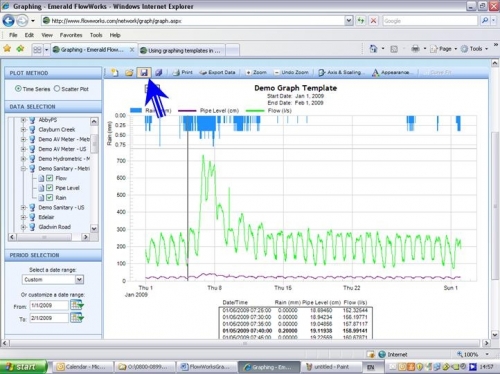The height and width of the screenshot is (374, 500).
Task: Uncheck the Rain checkbox
Action: [x=49, y=198]
